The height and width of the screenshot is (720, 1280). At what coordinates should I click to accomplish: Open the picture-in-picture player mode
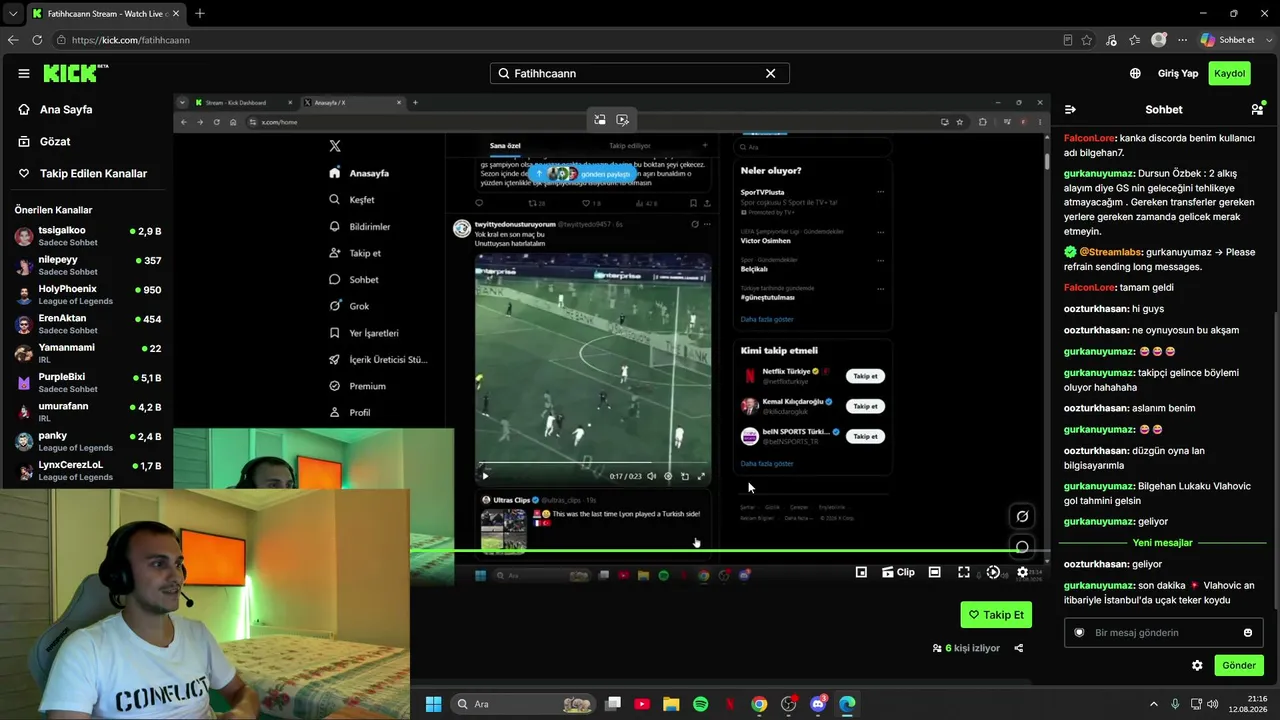861,572
